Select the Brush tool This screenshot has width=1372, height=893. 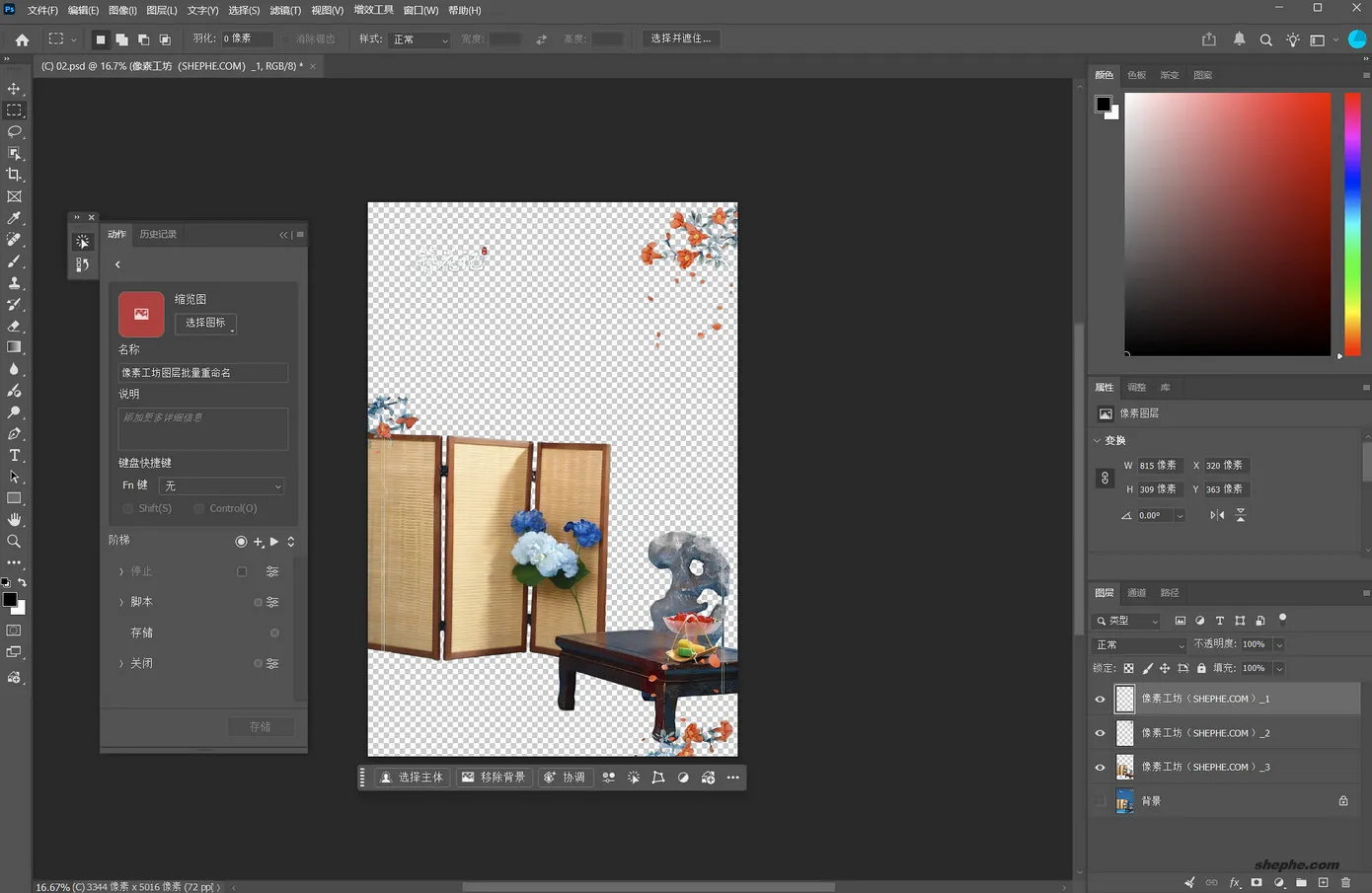(x=14, y=261)
